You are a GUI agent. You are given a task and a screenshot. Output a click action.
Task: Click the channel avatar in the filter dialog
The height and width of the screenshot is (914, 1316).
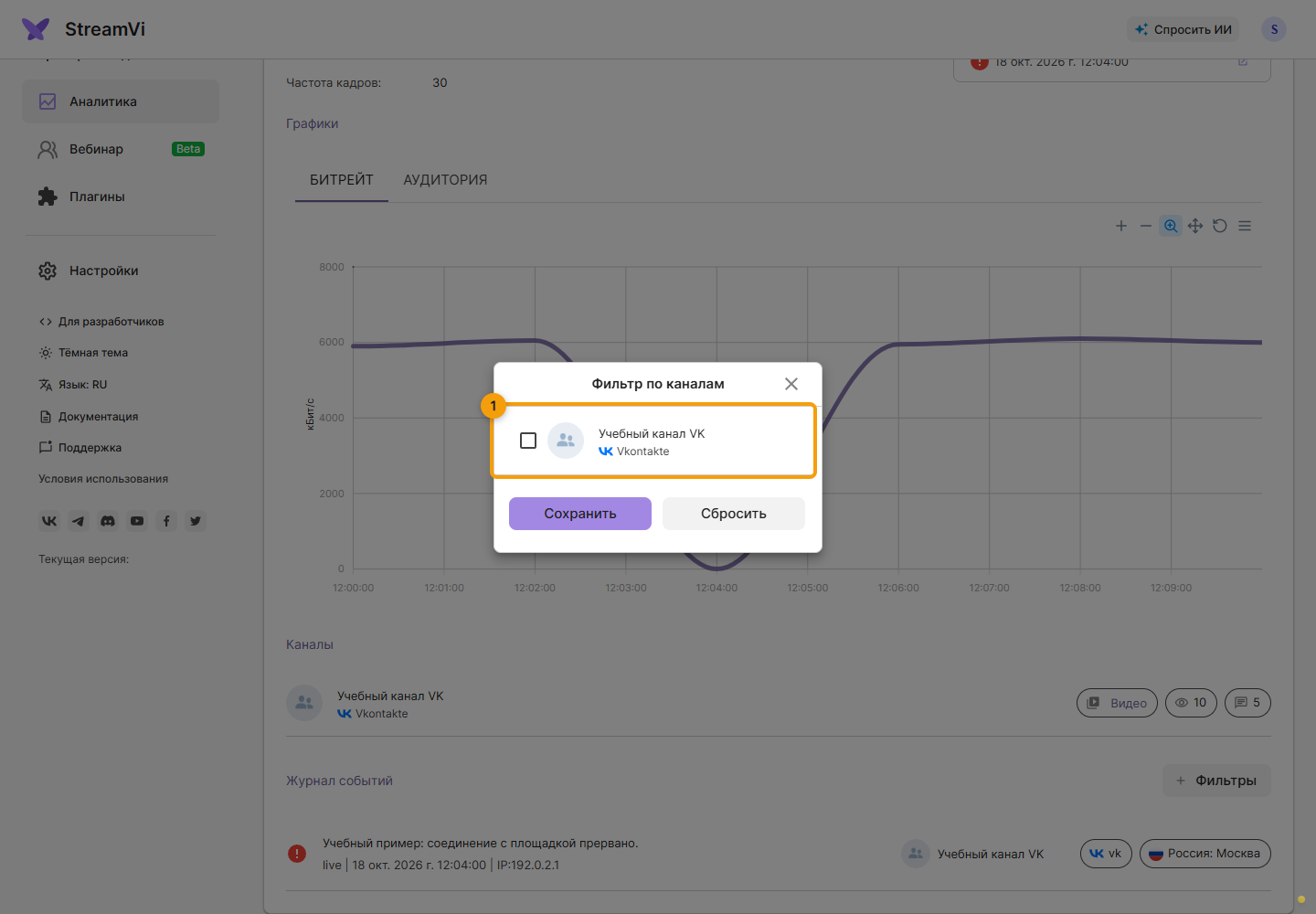(566, 441)
